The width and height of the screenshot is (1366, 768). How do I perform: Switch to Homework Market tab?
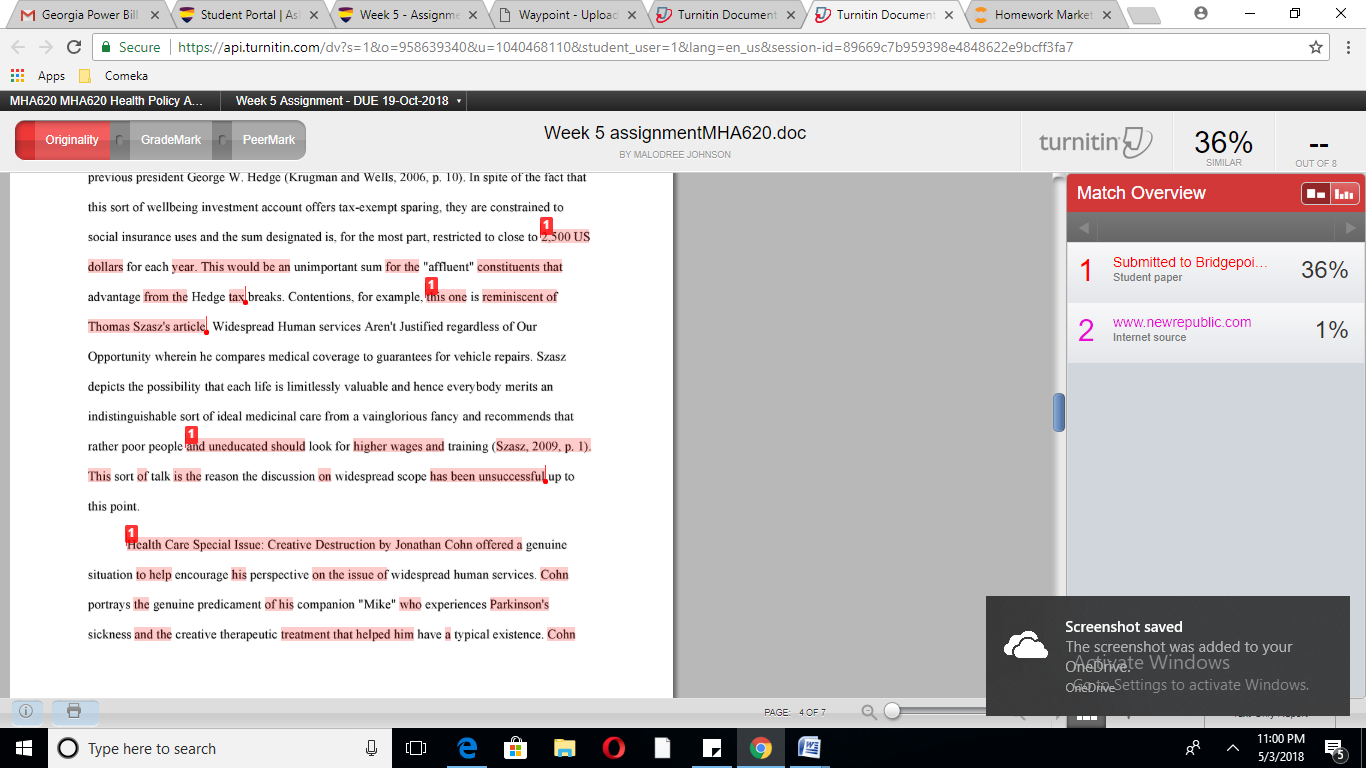coord(1044,15)
